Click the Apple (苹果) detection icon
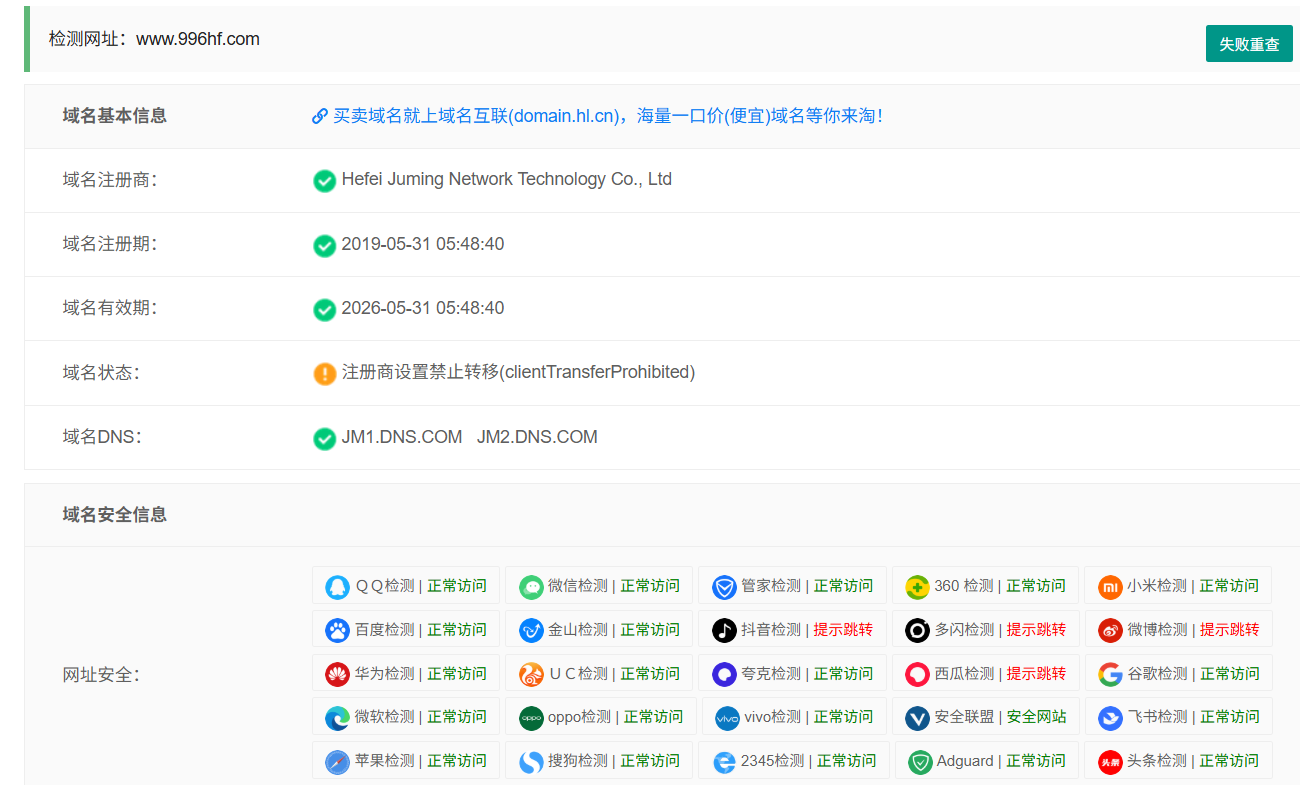The image size is (1300, 785). [x=337, y=760]
